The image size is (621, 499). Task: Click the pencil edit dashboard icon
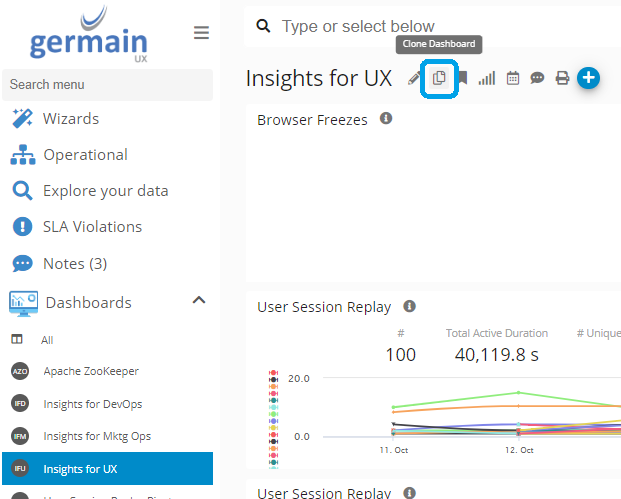(x=414, y=79)
